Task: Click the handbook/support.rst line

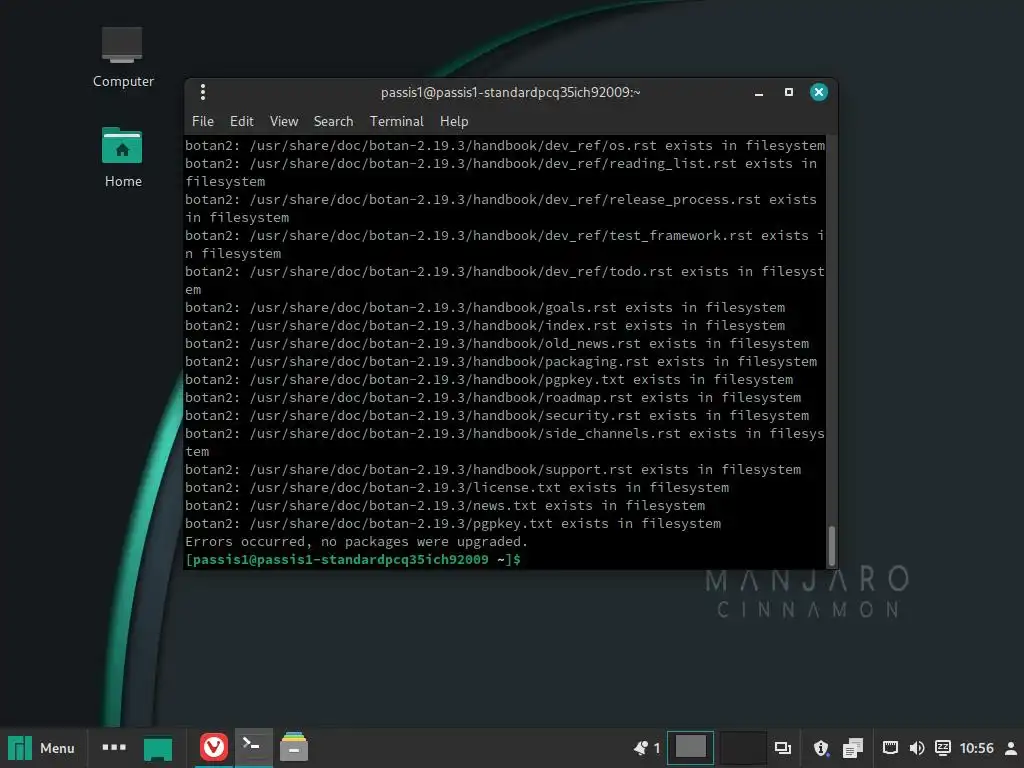Action: tap(493, 470)
